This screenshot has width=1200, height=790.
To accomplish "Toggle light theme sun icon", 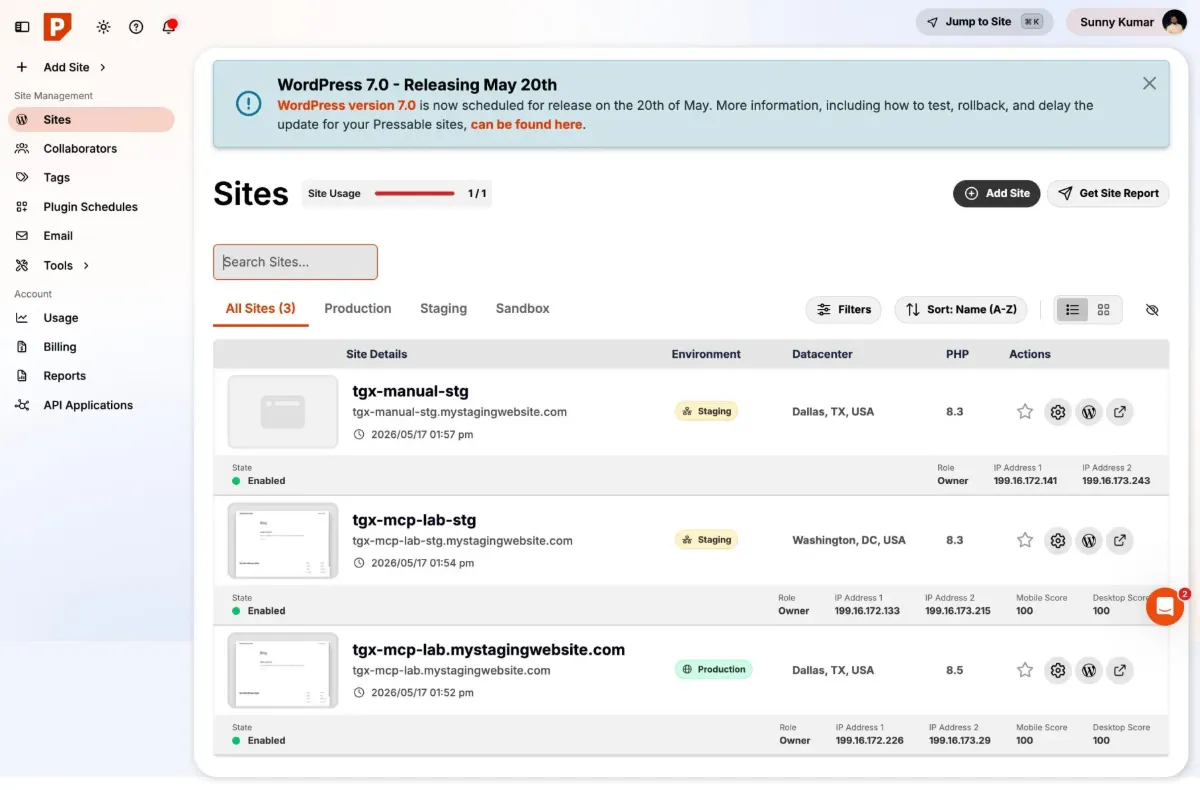I will 103,27.
